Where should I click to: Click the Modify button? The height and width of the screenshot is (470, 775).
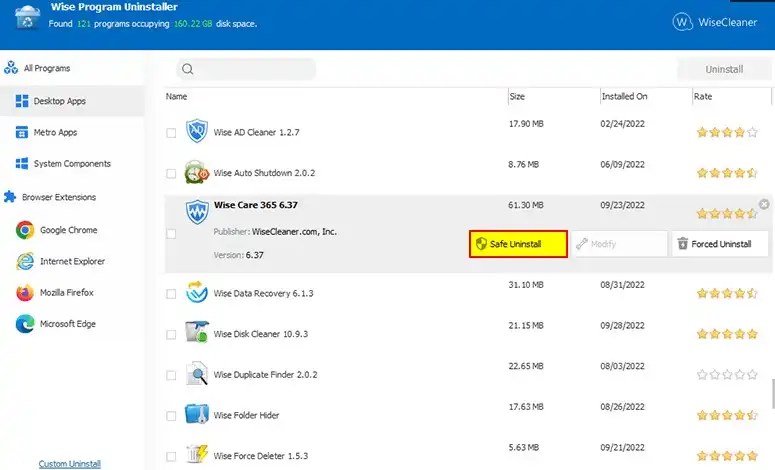(619, 244)
